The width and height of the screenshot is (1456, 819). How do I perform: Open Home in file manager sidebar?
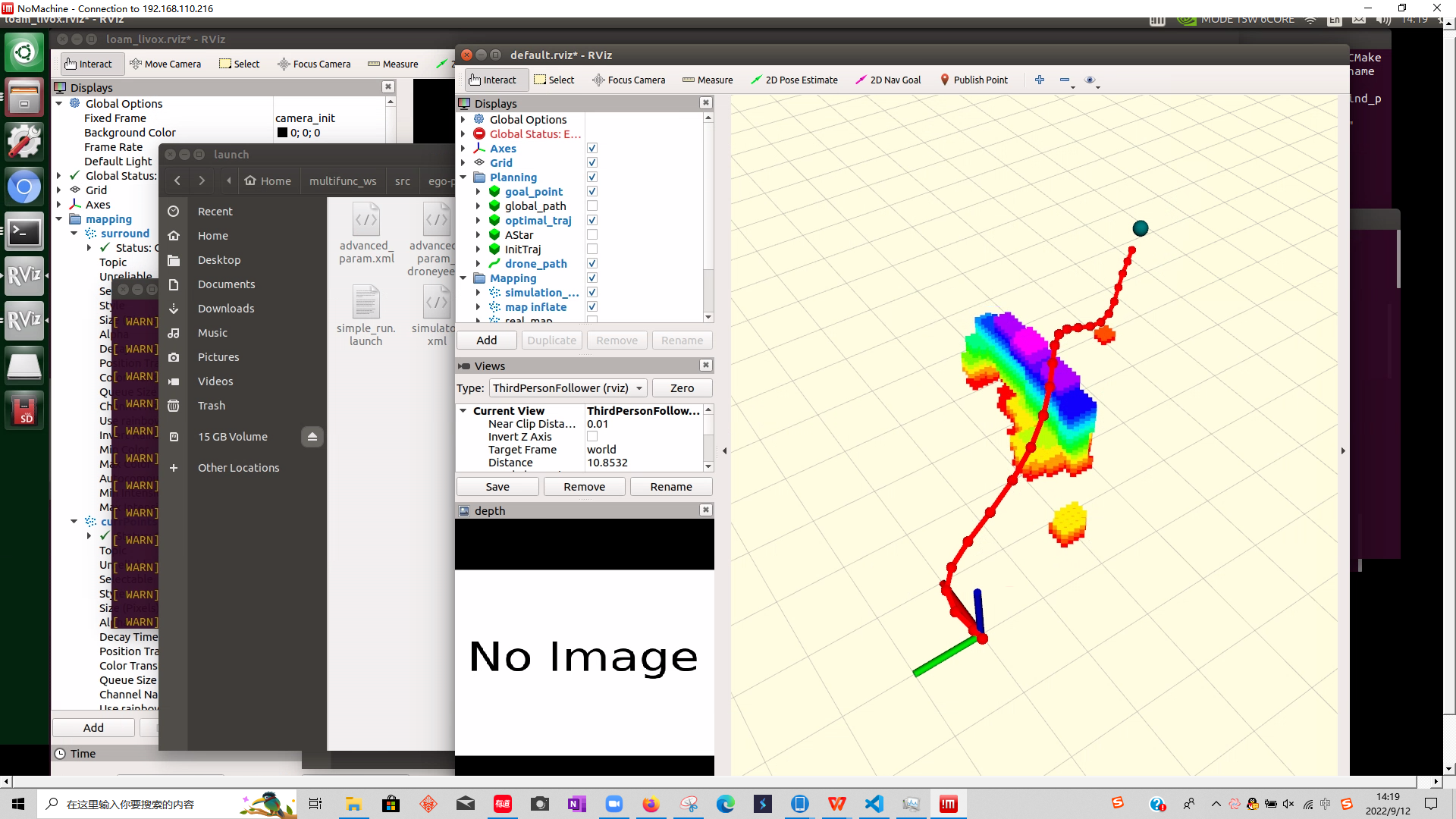coord(213,236)
